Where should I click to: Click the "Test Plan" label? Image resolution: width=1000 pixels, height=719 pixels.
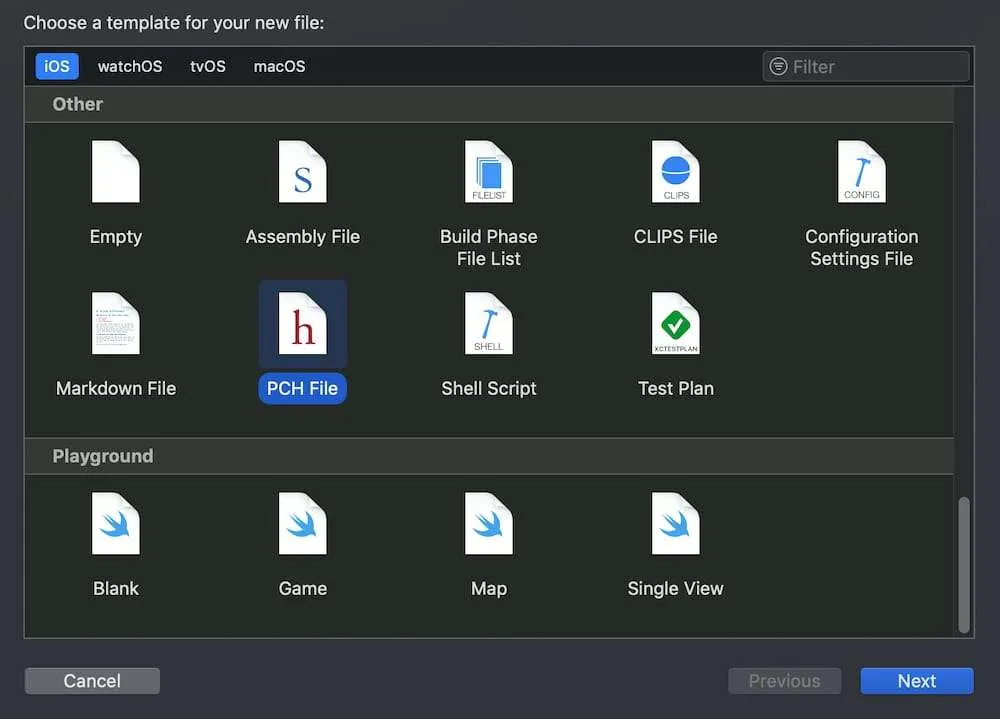click(x=675, y=389)
